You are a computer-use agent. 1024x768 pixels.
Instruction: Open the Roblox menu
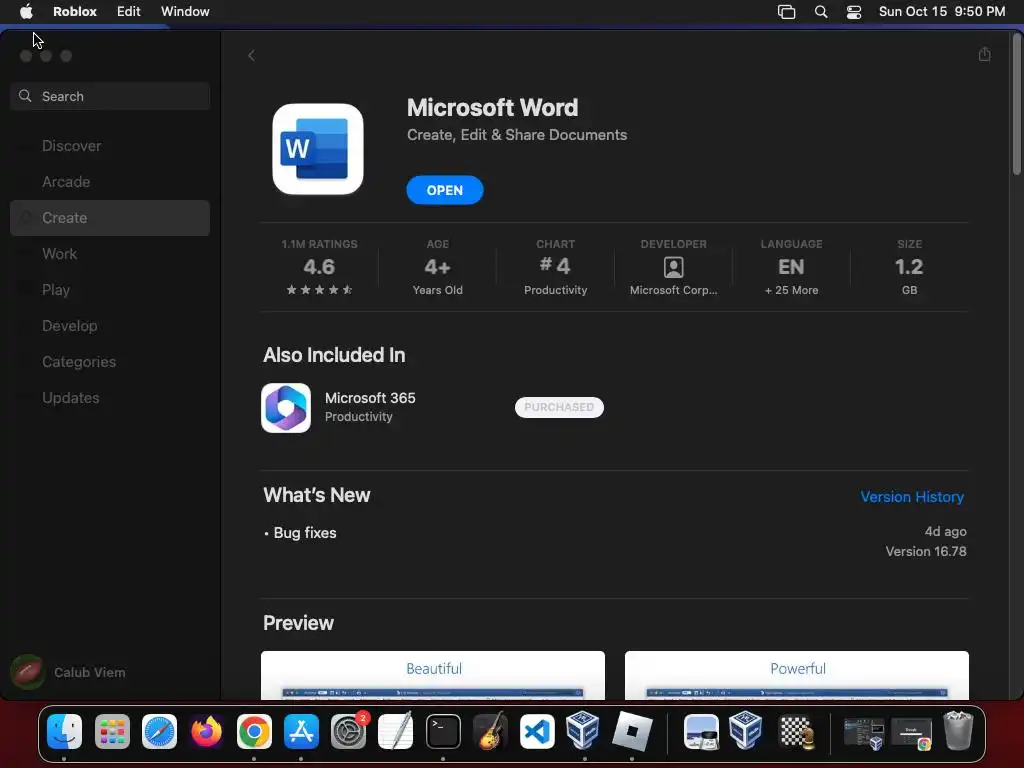tap(75, 12)
